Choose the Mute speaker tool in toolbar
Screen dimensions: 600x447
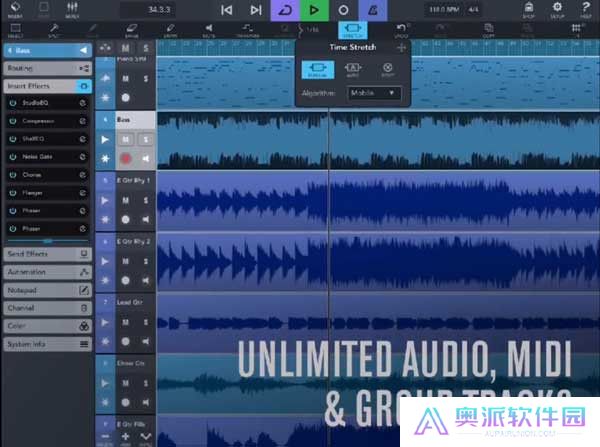[x=209, y=30]
